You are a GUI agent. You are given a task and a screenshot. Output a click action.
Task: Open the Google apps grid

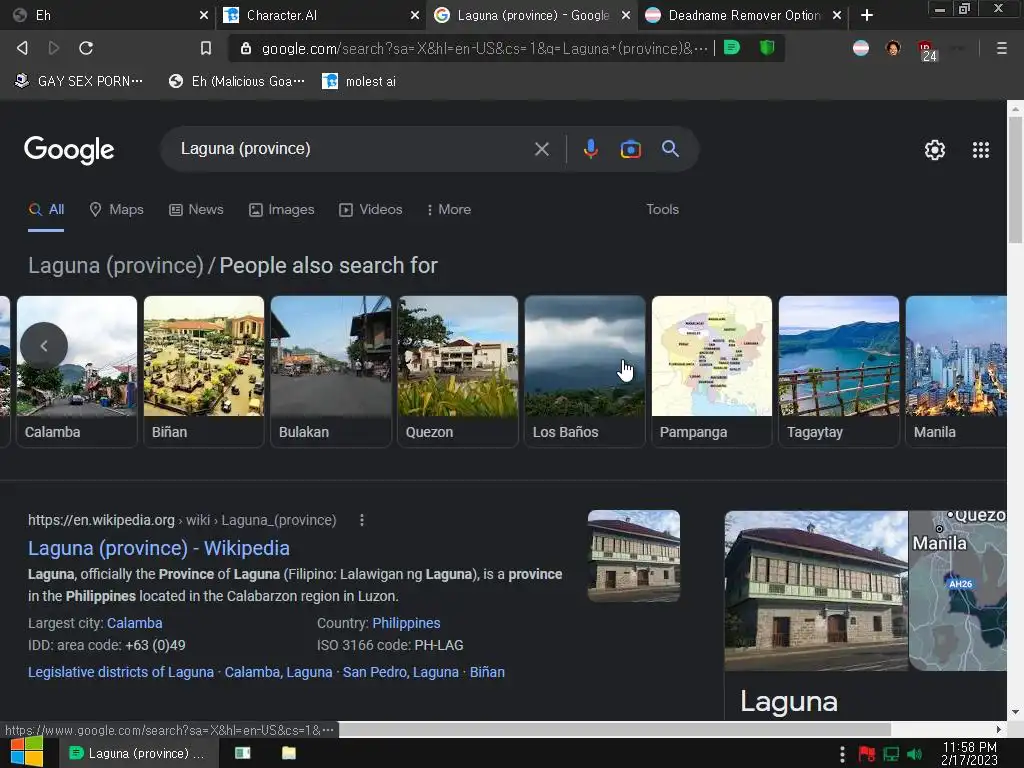tap(980, 150)
